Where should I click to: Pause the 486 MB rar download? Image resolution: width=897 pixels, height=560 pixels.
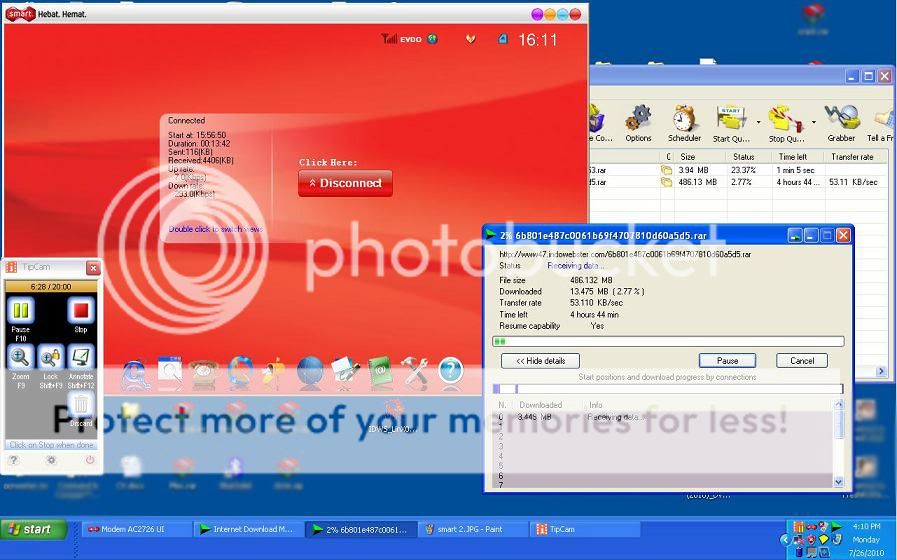(727, 361)
